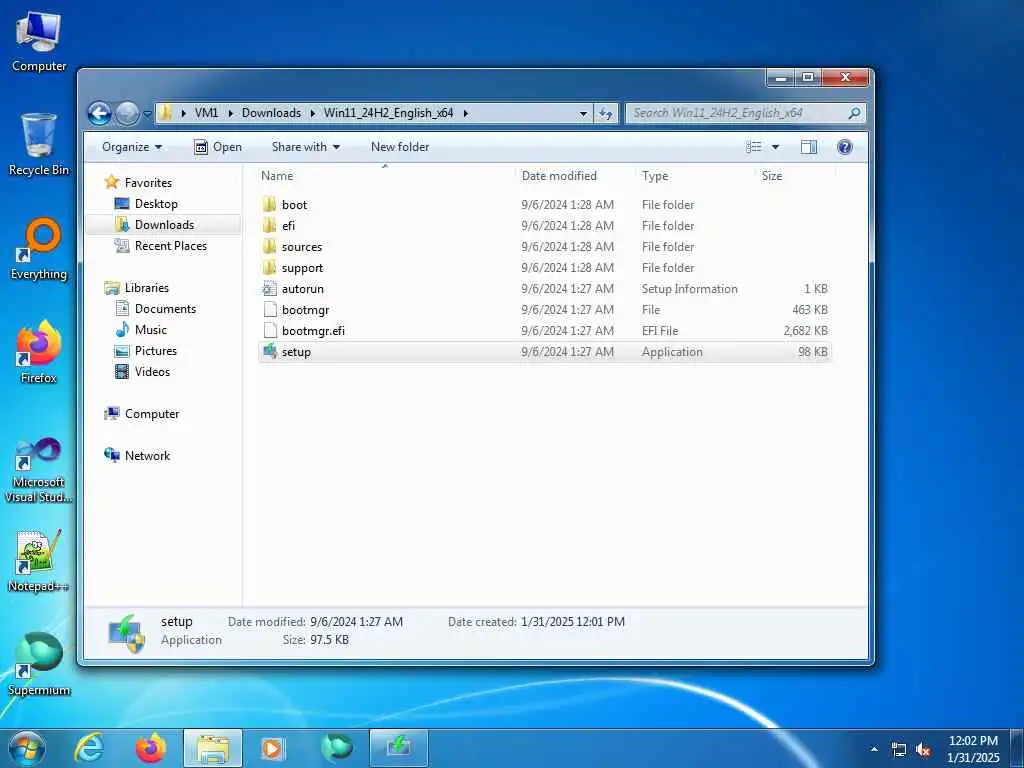Select the sources folder
The height and width of the screenshot is (768, 1024).
pyautogui.click(x=545, y=246)
